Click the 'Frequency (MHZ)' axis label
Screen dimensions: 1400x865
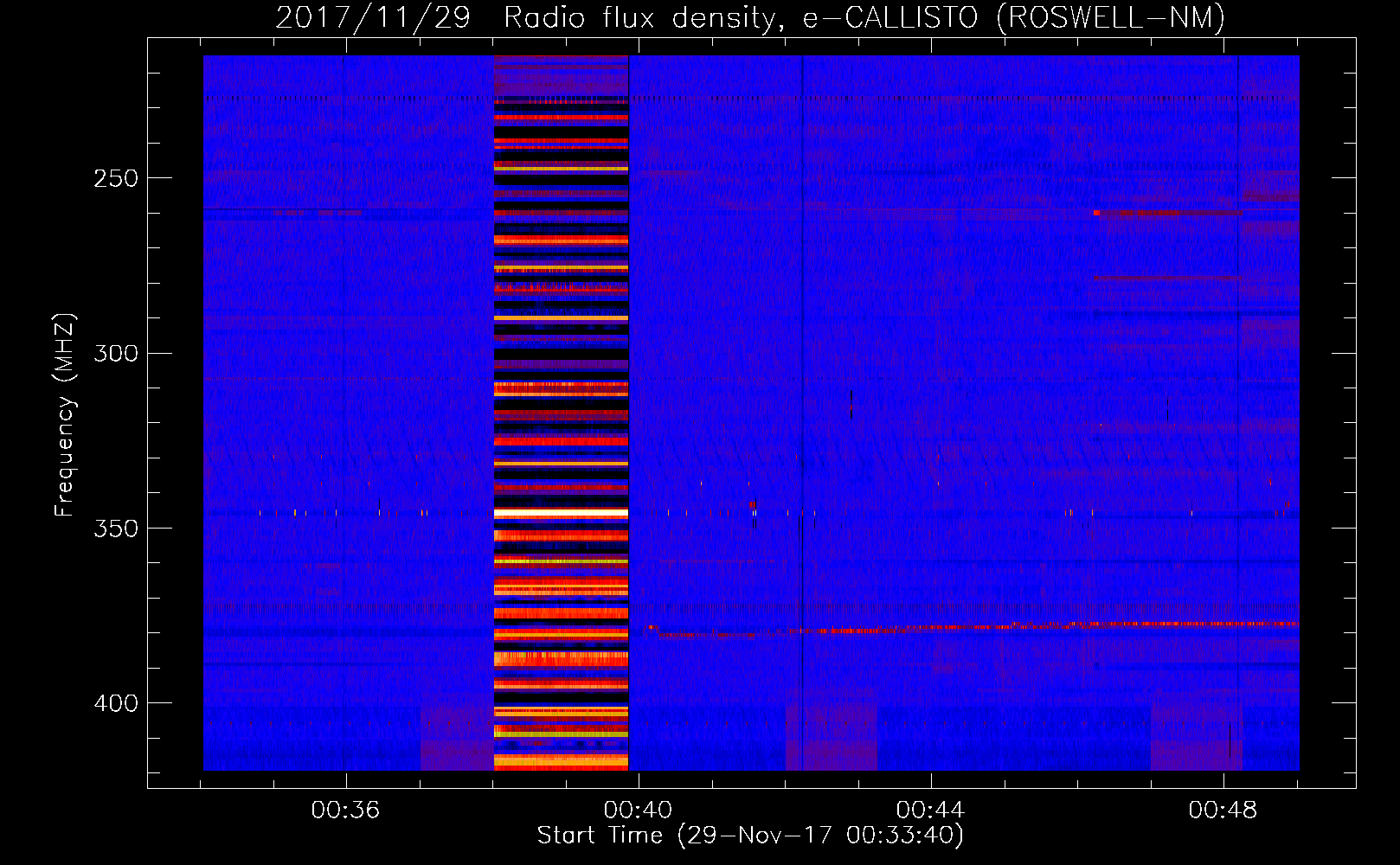click(x=65, y=415)
